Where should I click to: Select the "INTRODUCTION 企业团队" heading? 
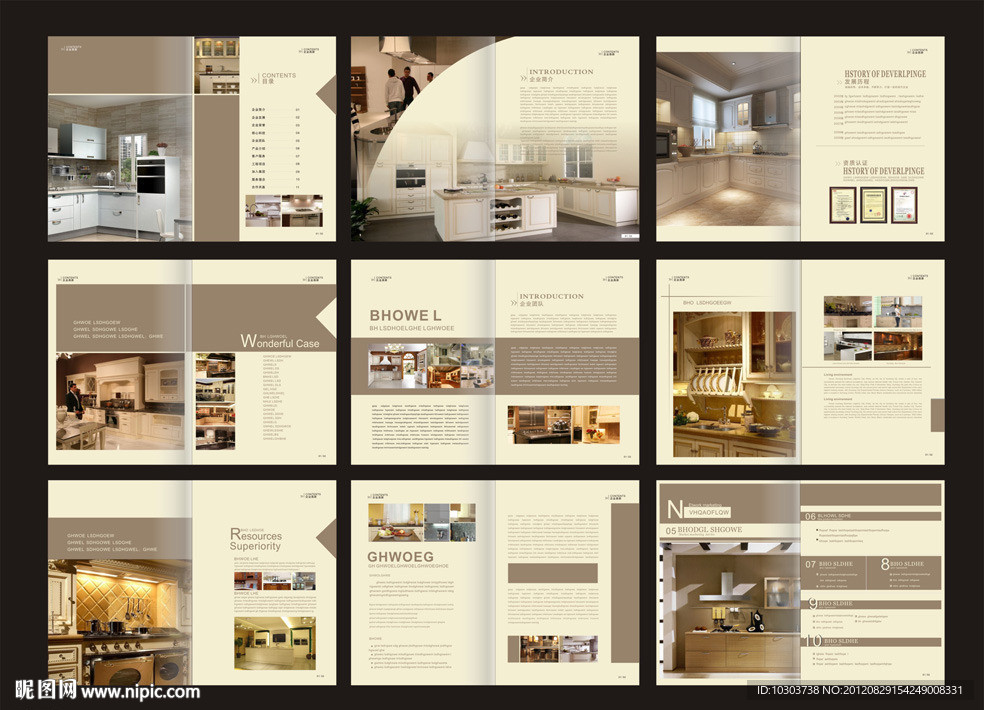(x=547, y=299)
